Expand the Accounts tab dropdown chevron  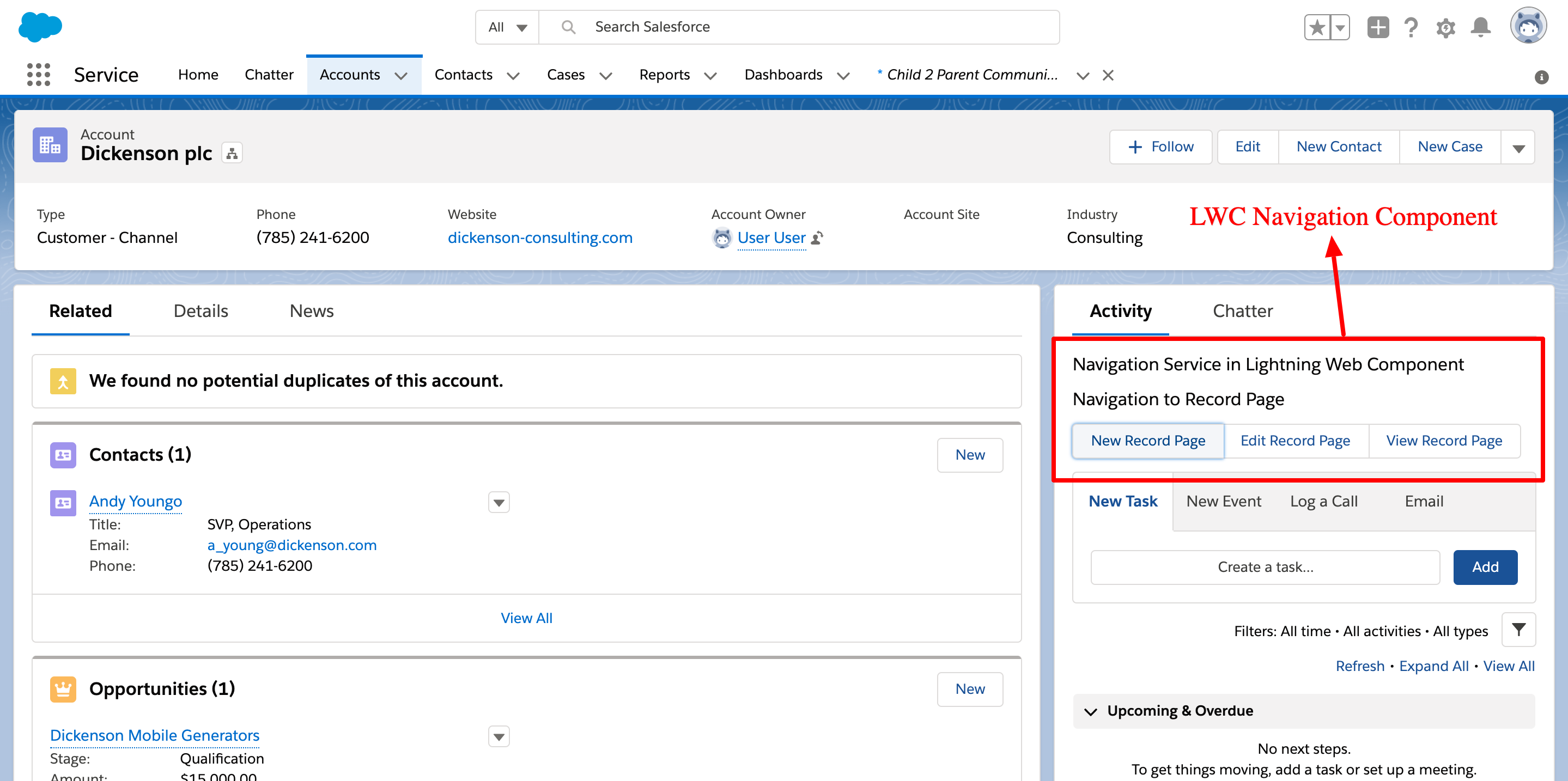click(401, 75)
